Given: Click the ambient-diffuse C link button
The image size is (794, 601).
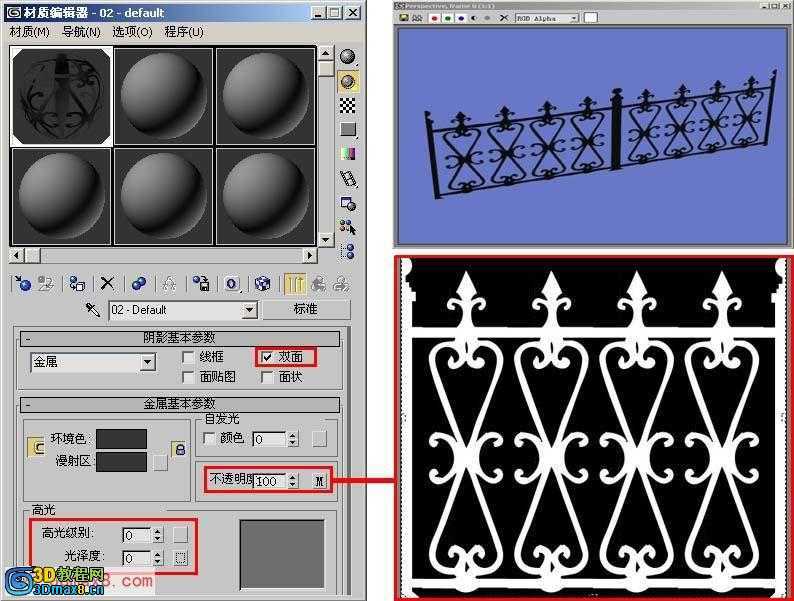Looking at the screenshot, I should [36, 447].
